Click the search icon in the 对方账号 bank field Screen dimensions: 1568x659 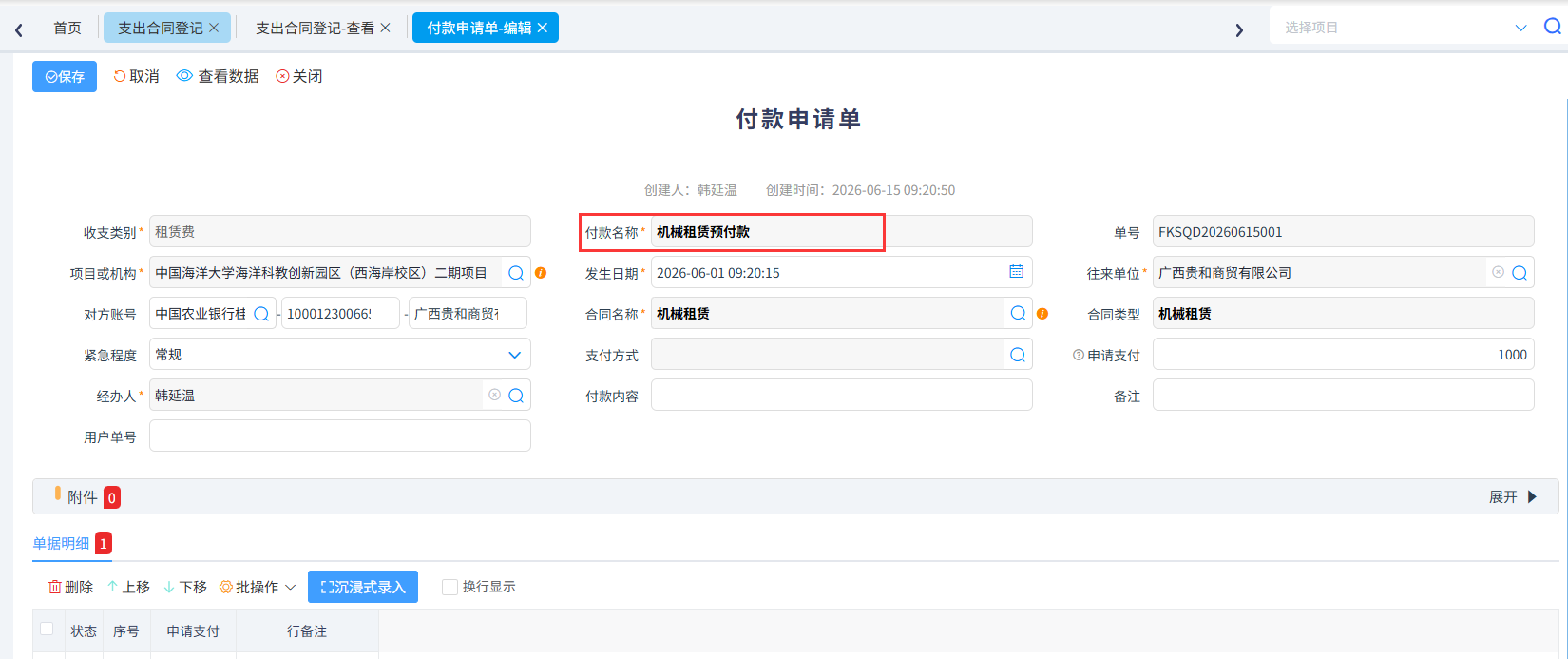pyautogui.click(x=261, y=314)
